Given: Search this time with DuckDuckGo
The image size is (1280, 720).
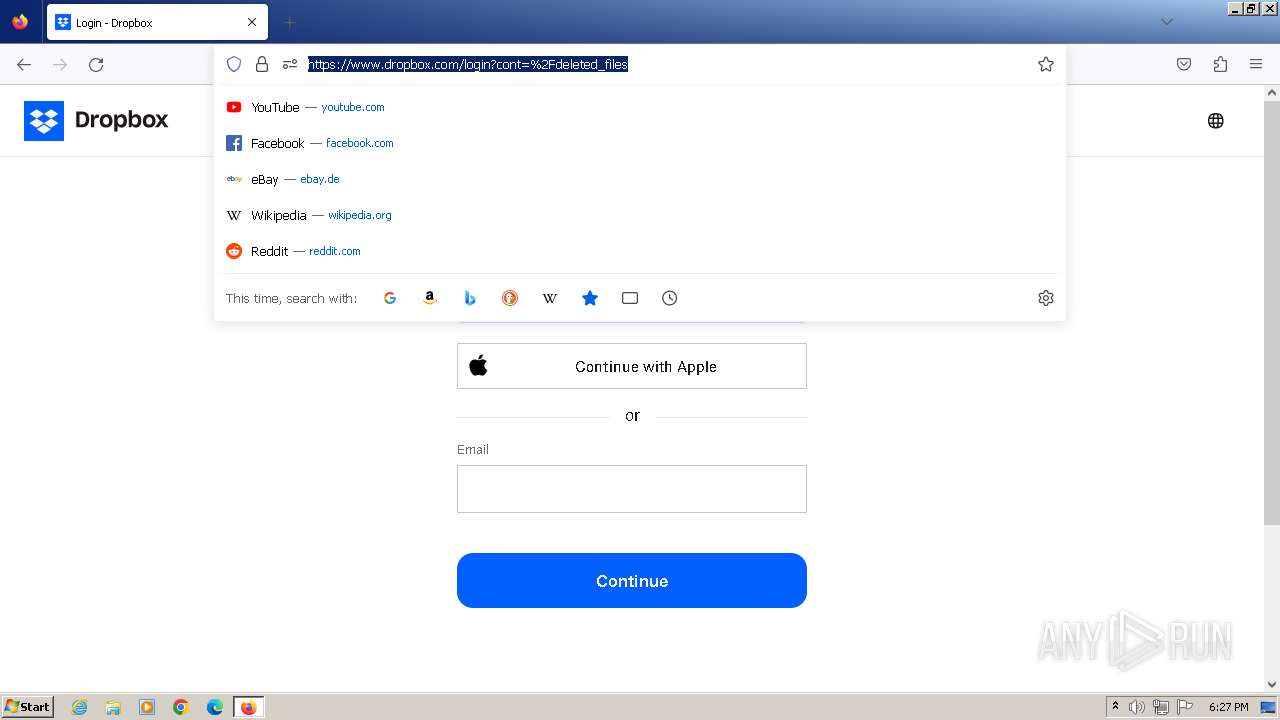Looking at the screenshot, I should [x=510, y=298].
